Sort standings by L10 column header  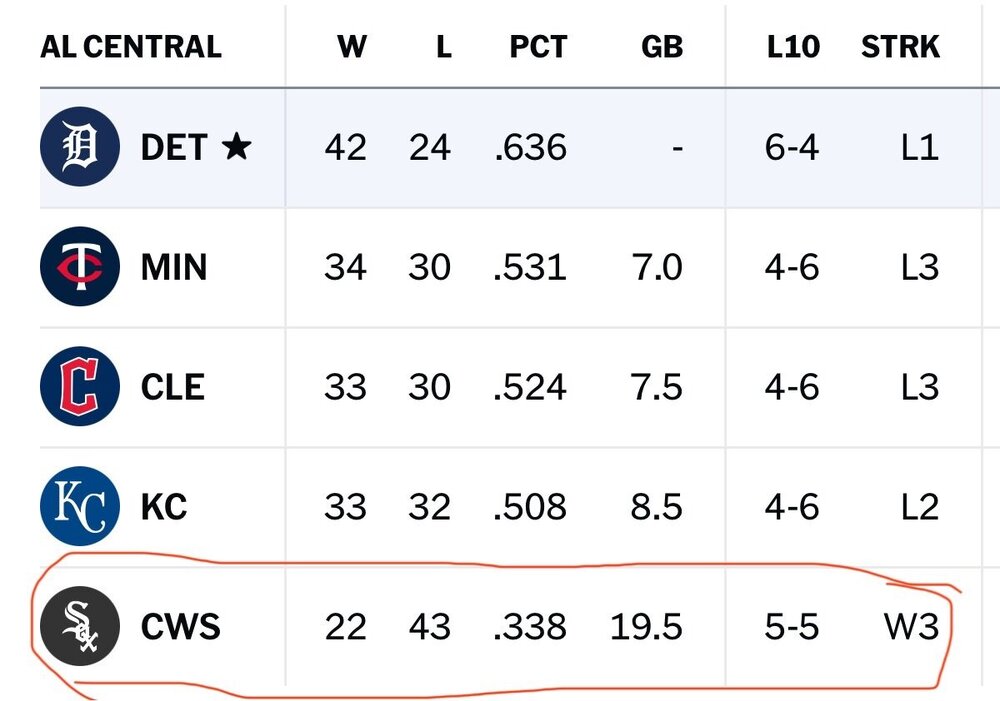[x=792, y=47]
